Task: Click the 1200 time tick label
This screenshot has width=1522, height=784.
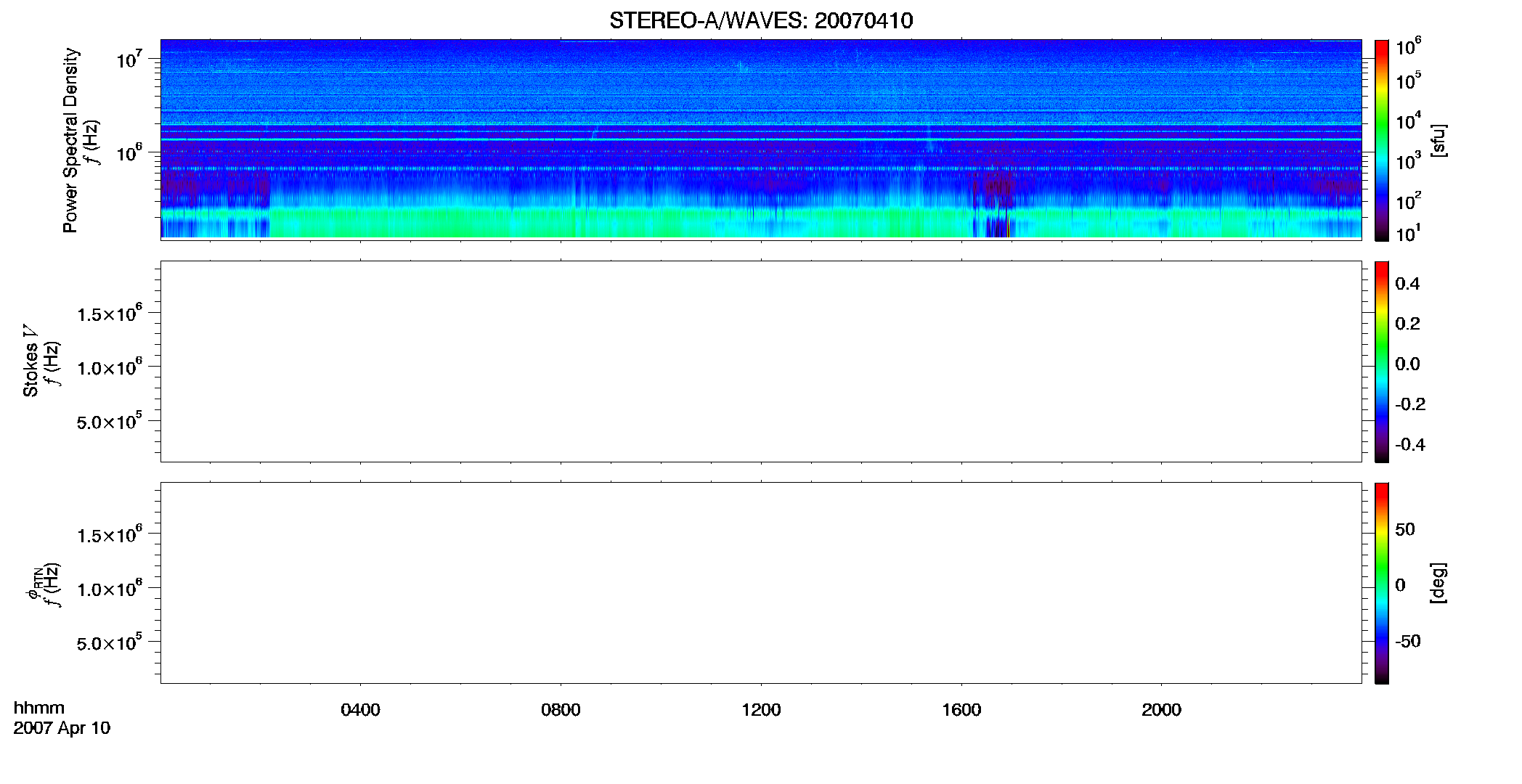Action: [761, 710]
